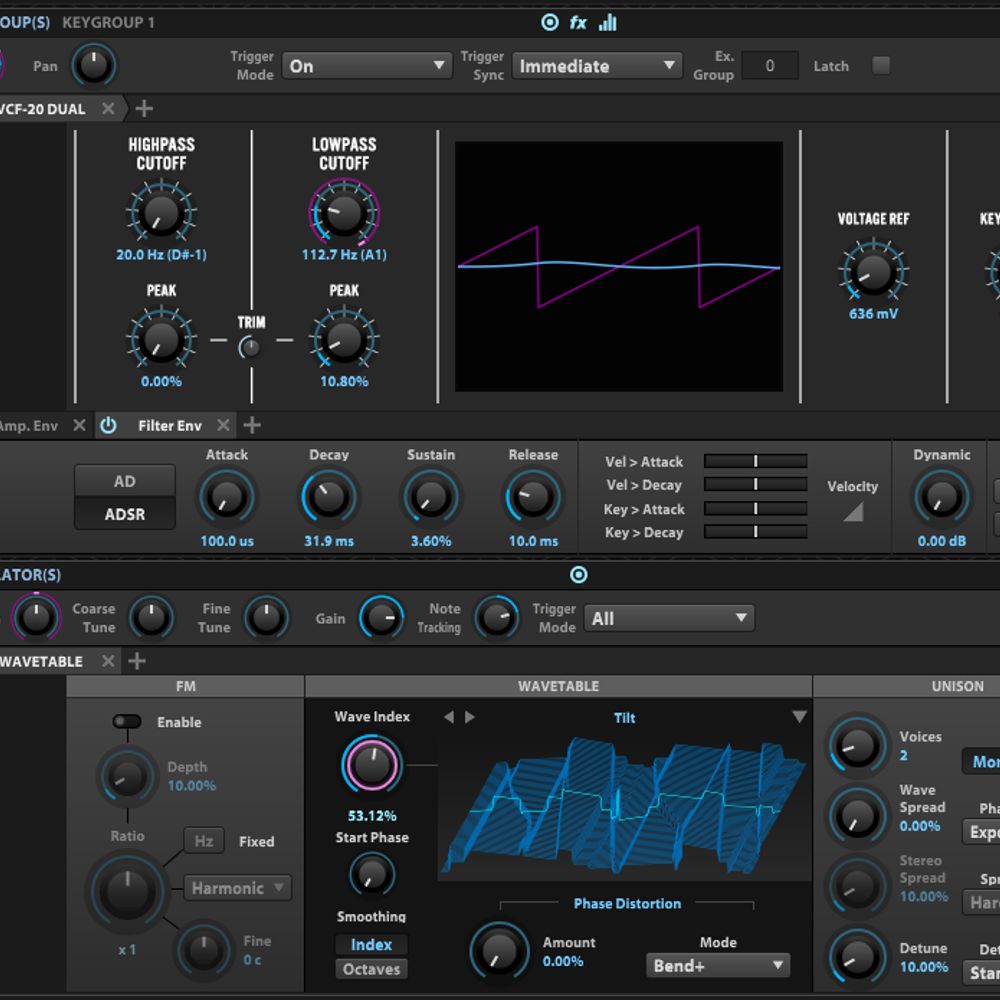Close the Amp. Env tab
Screen dimensions: 1000x1000
[79, 425]
